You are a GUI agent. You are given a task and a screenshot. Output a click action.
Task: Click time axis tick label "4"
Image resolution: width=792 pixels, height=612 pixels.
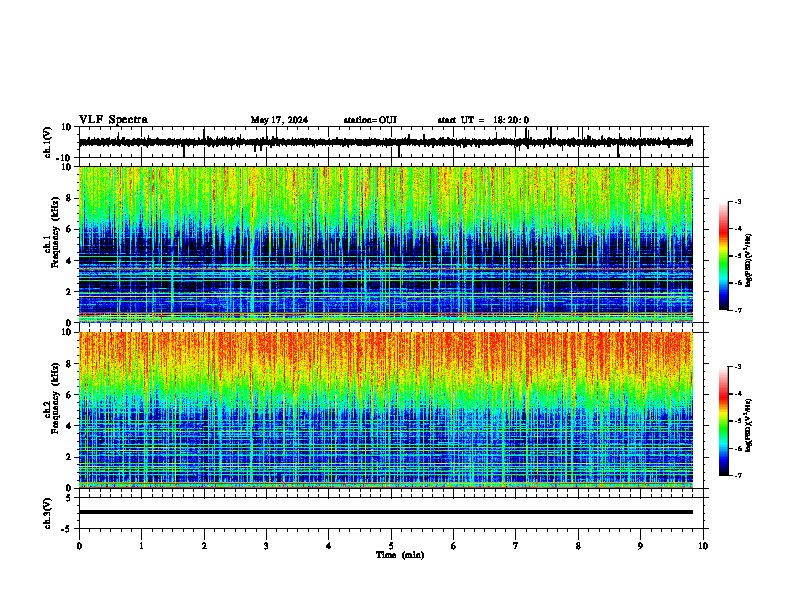(x=329, y=546)
